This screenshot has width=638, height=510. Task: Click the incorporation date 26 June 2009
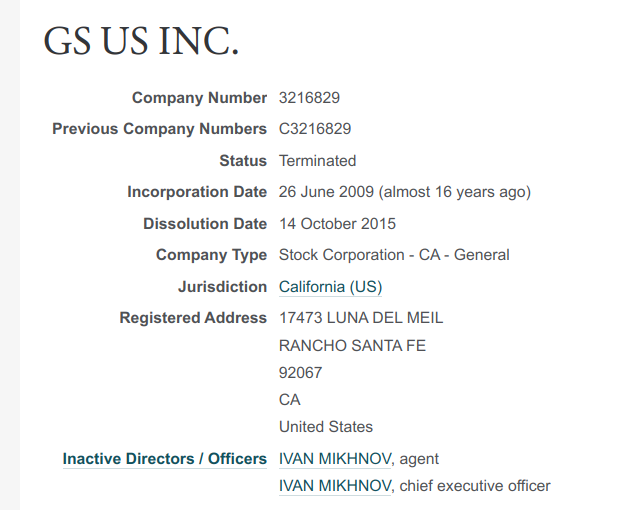tap(326, 192)
